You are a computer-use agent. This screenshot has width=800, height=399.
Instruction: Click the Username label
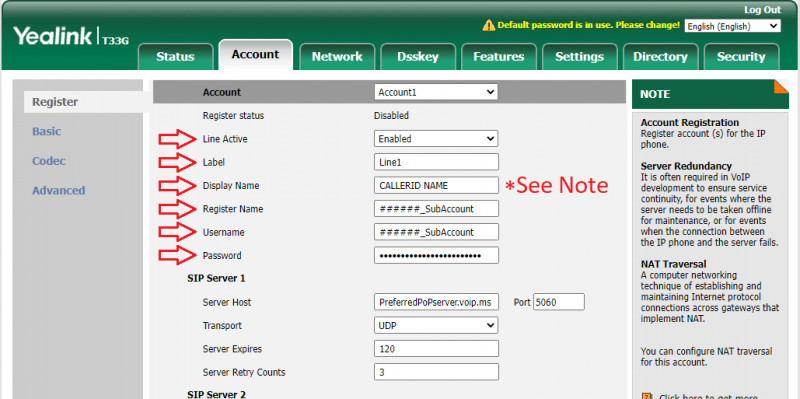[223, 232]
